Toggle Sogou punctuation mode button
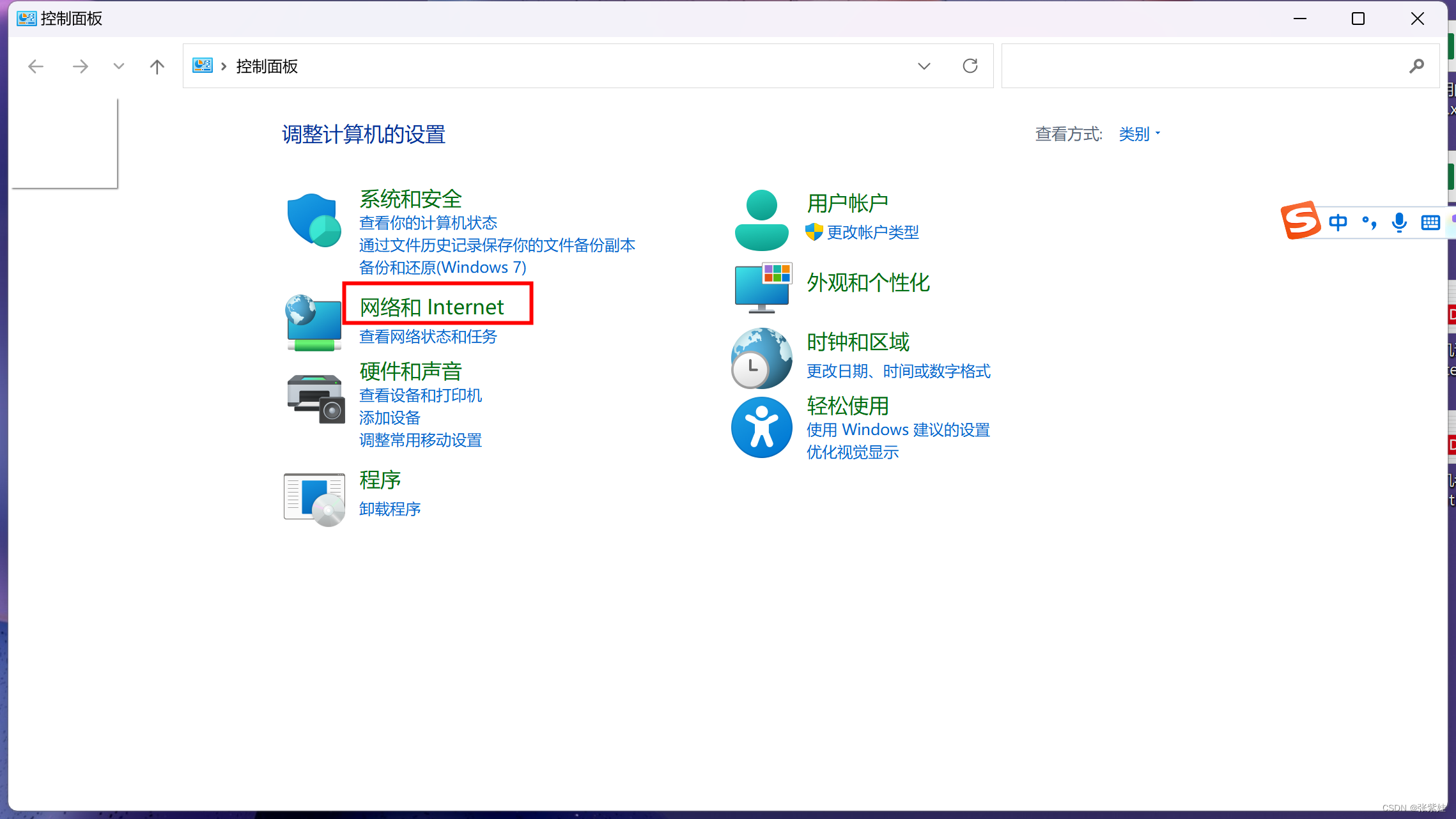1456x819 pixels. [x=1368, y=222]
